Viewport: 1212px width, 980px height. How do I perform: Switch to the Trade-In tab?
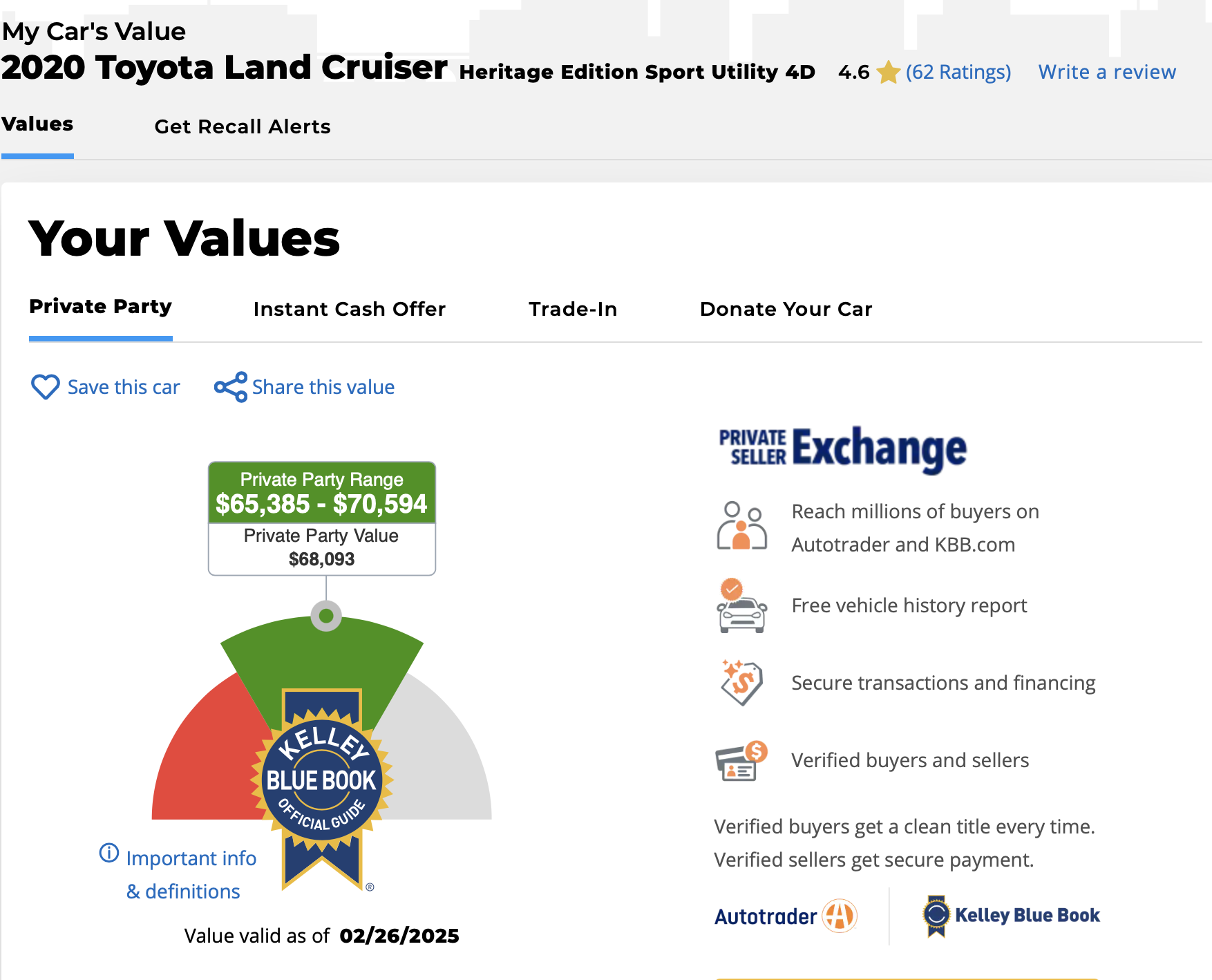[573, 309]
